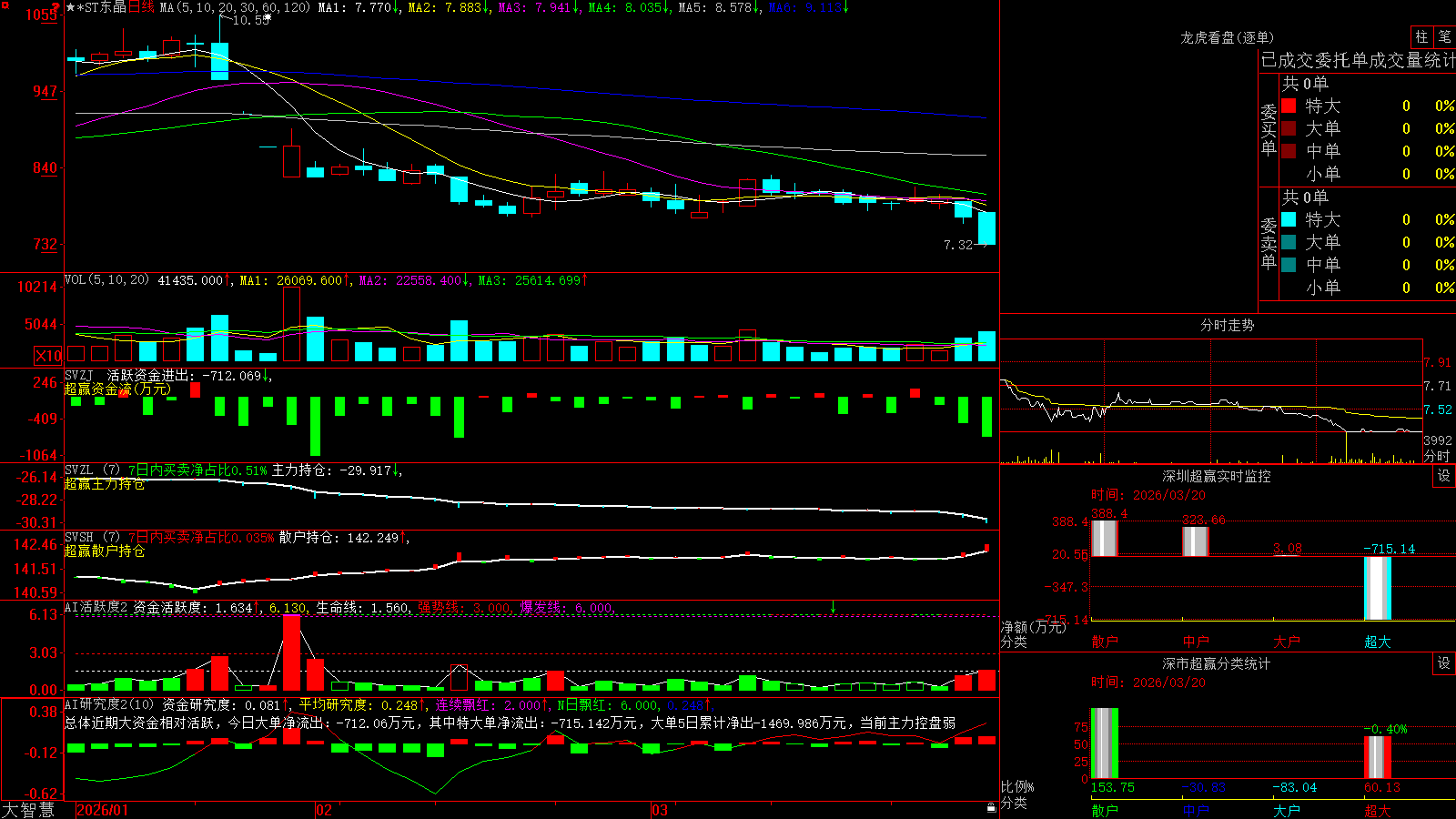This screenshot has height=819, width=1456.
Task: Click the 7.91 price label on intraday chart
Action: click(1438, 362)
